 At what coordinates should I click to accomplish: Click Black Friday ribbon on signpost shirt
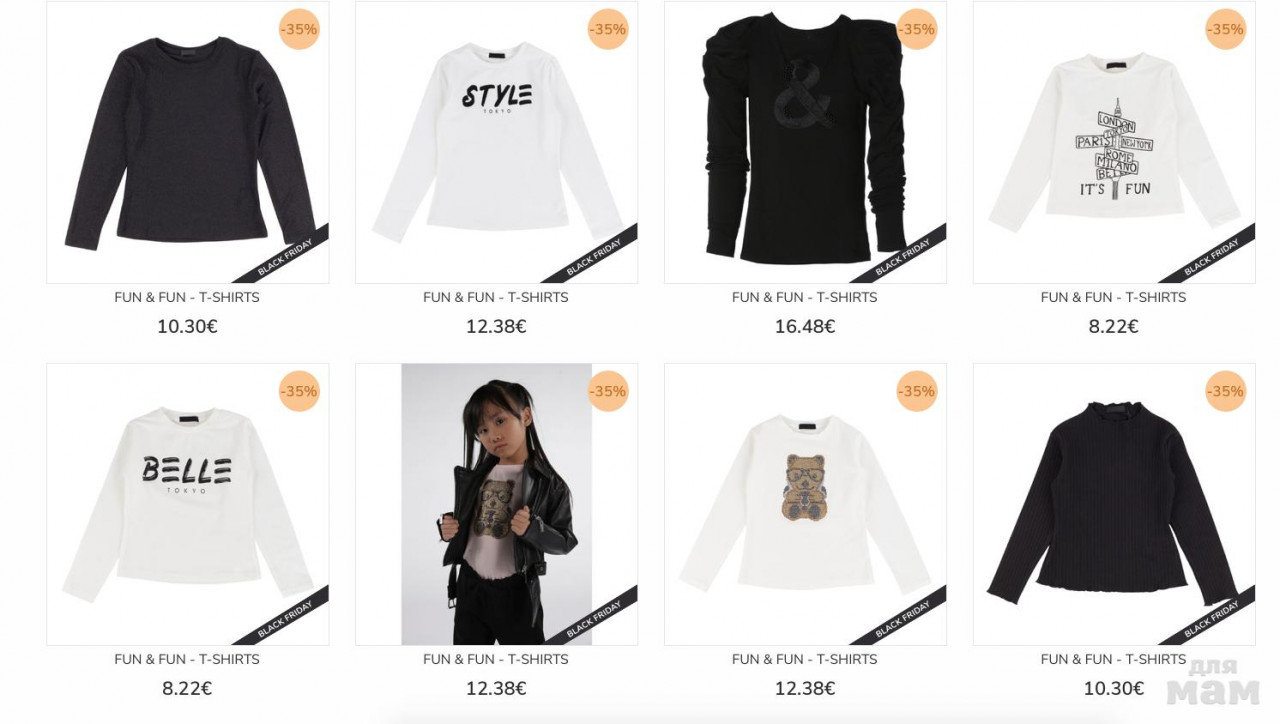[x=1211, y=256]
